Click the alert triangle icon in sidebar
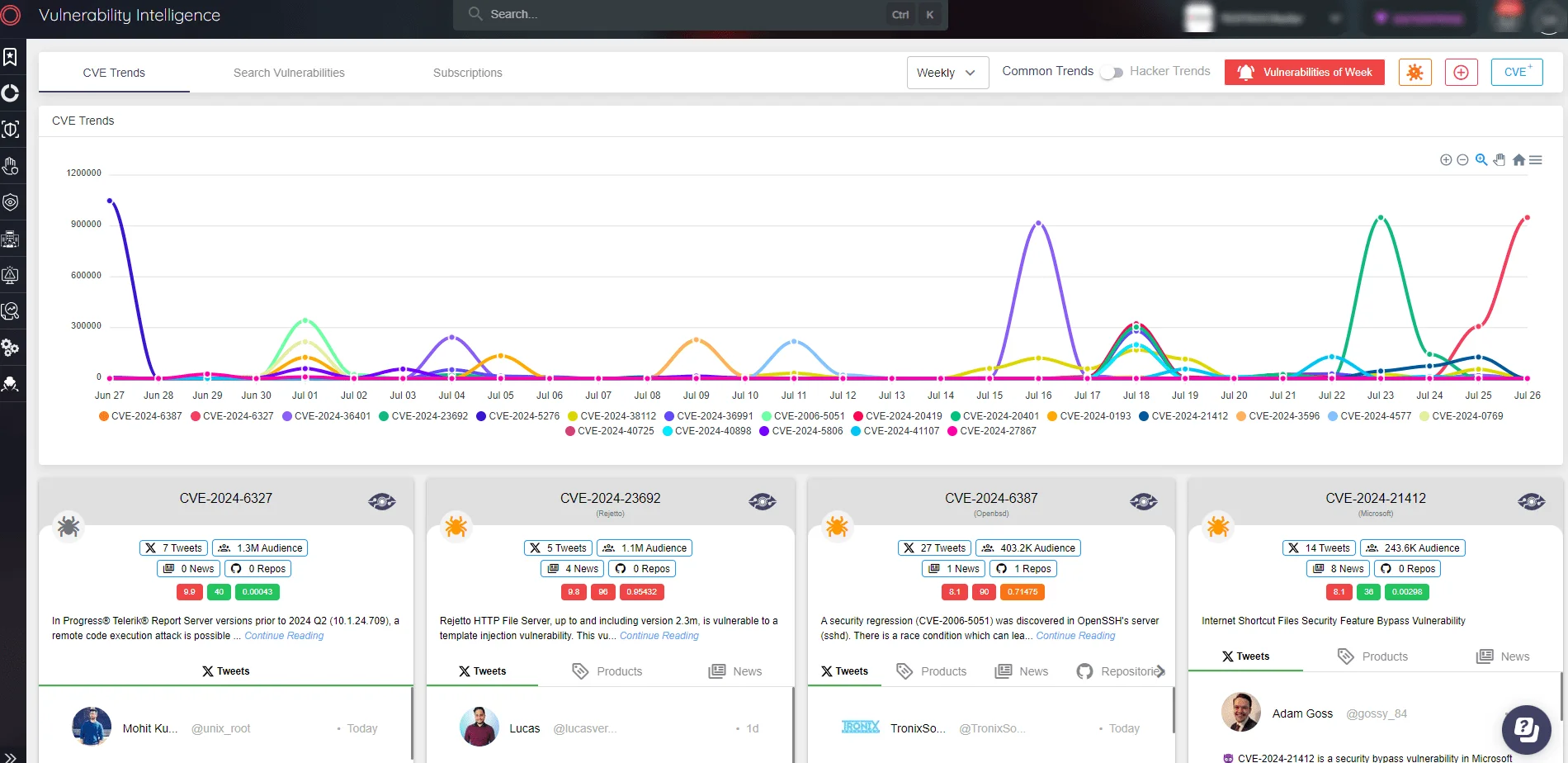Screen dimensions: 1568x763 click(x=10, y=275)
